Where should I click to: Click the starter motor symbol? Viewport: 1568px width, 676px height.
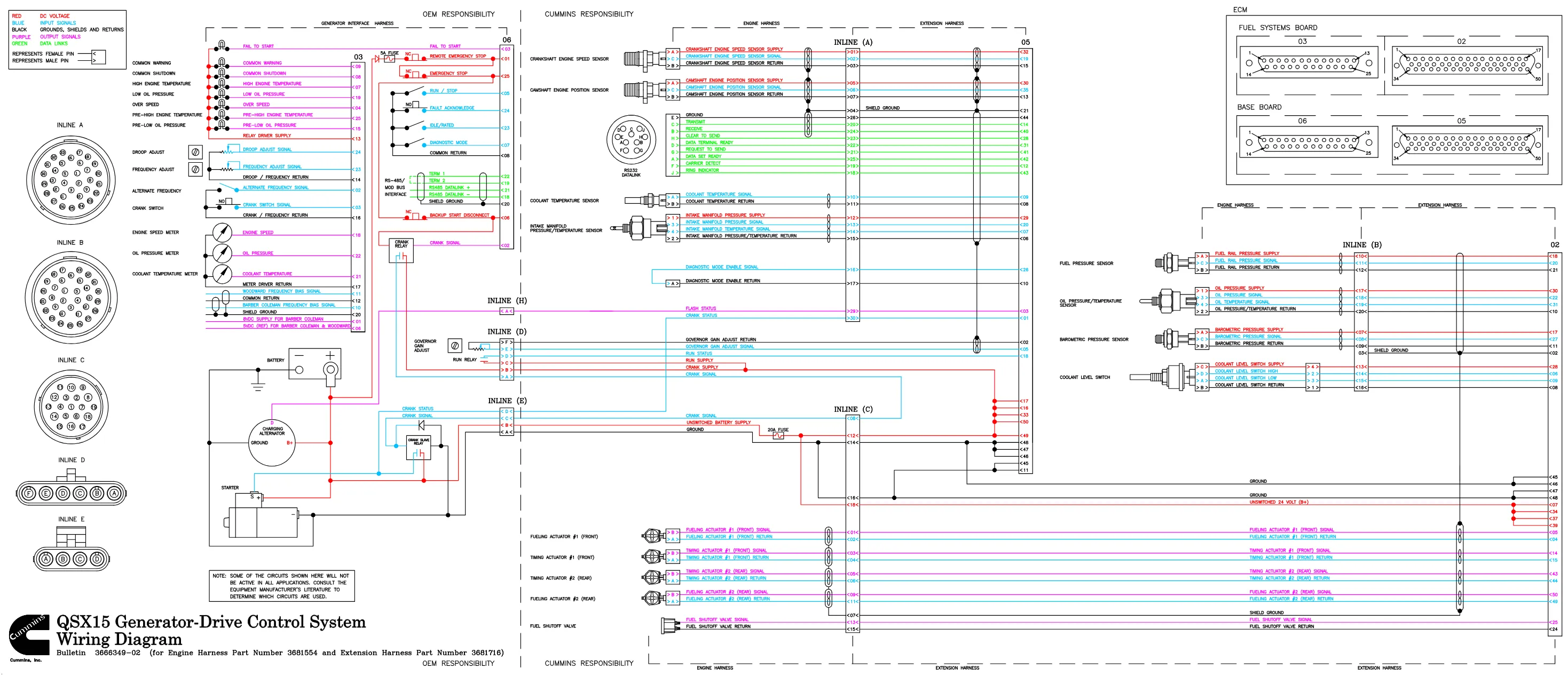[x=262, y=516]
